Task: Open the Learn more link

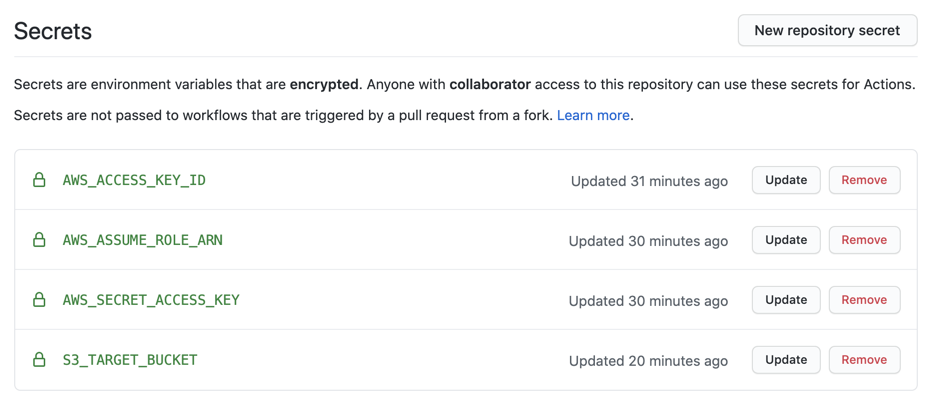Action: click(593, 116)
